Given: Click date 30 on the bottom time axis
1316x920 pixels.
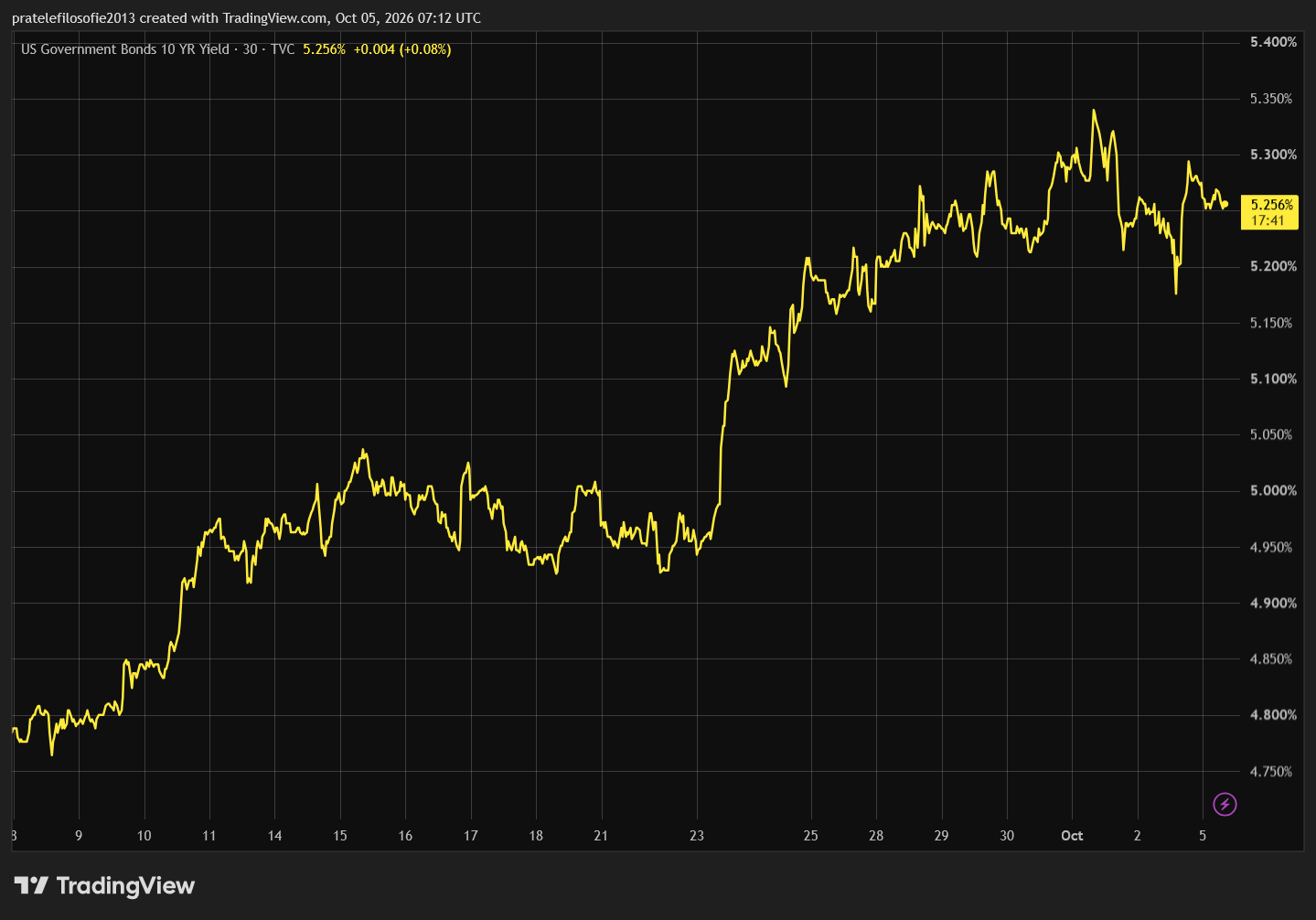Looking at the screenshot, I should [1007, 836].
